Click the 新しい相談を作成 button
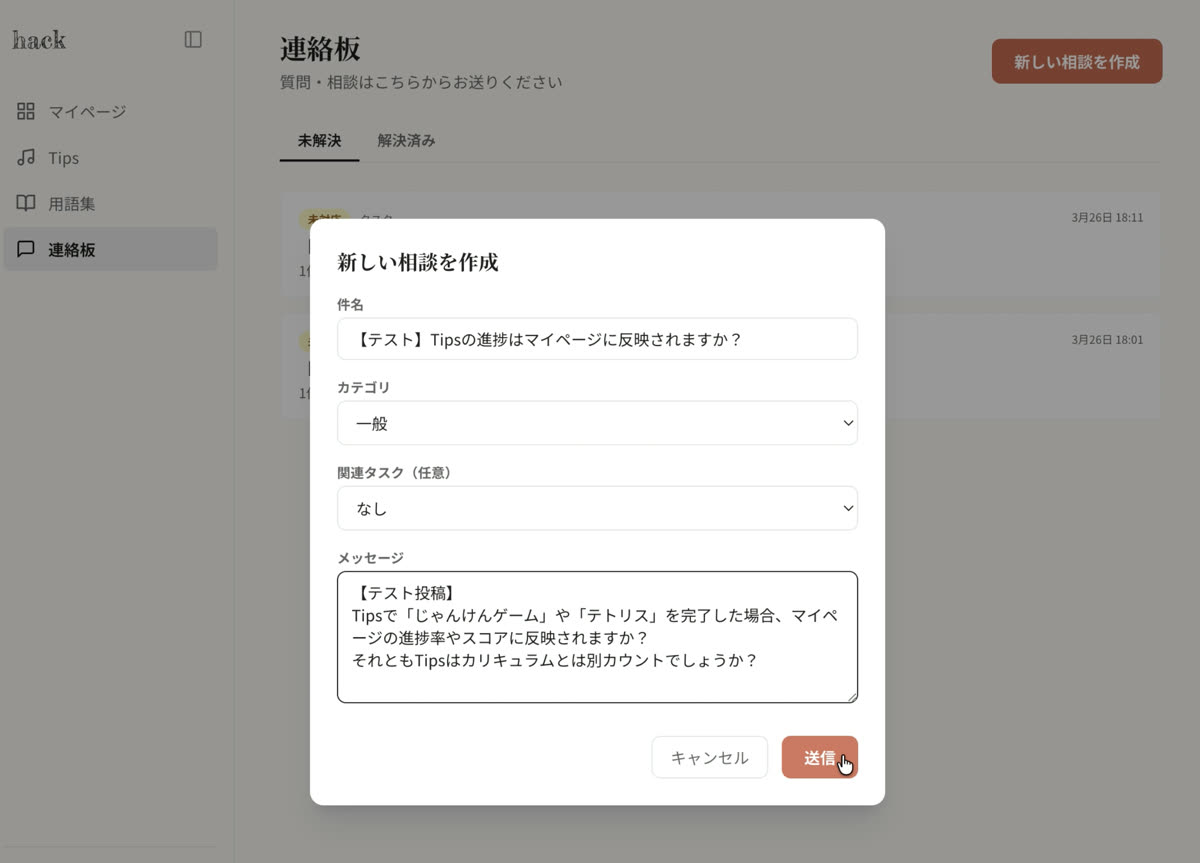Viewport: 1200px width, 863px height. pyautogui.click(x=1077, y=61)
